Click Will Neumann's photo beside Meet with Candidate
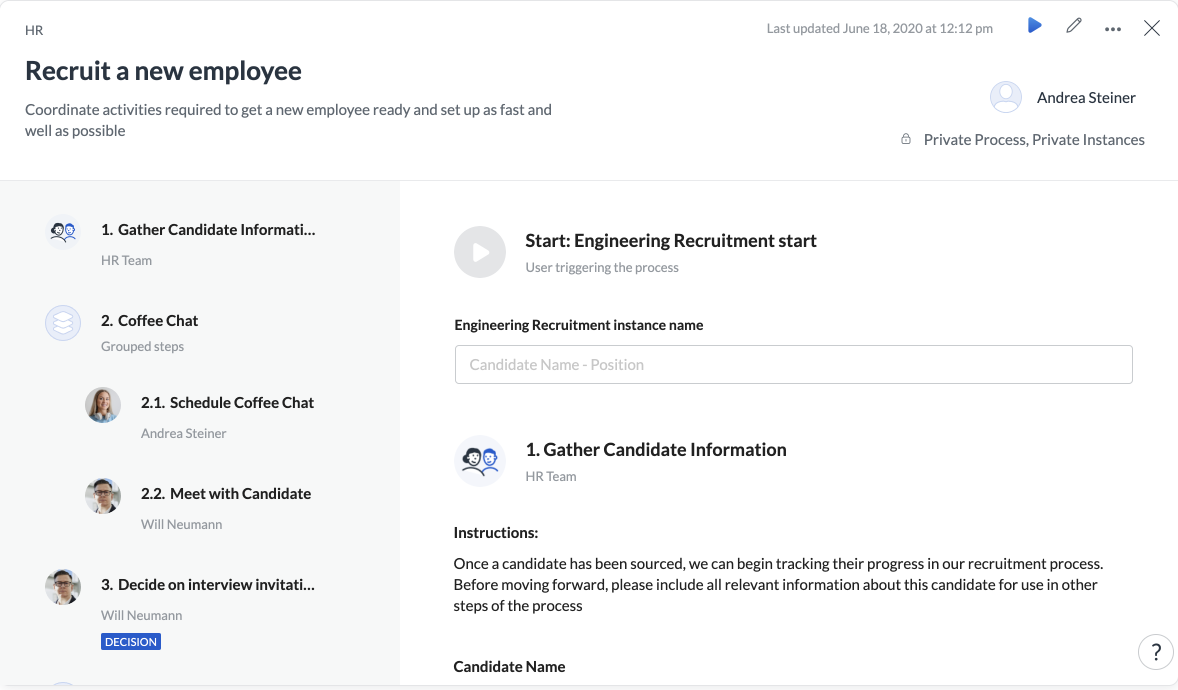Screen dimensions: 1178x690 tap(103, 496)
